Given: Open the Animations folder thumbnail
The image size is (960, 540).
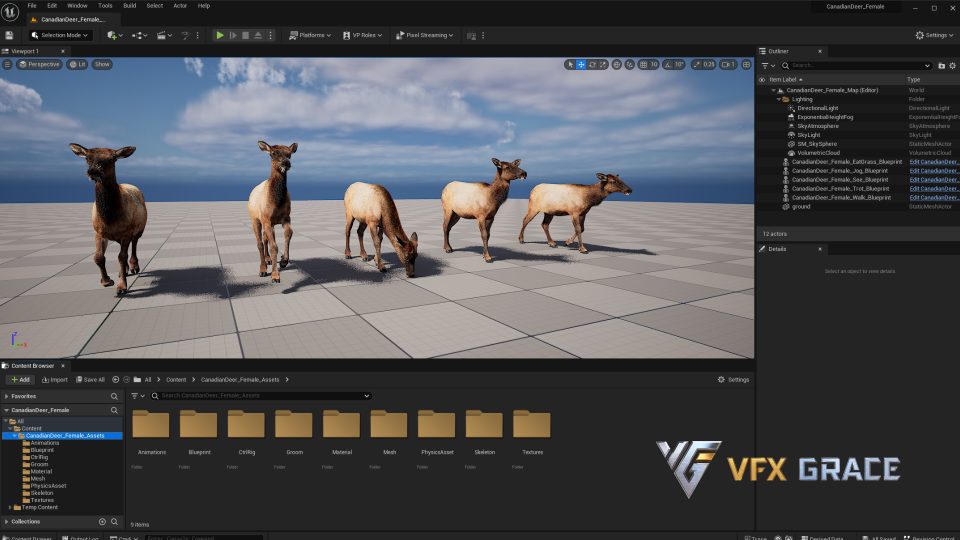Looking at the screenshot, I should (151, 425).
